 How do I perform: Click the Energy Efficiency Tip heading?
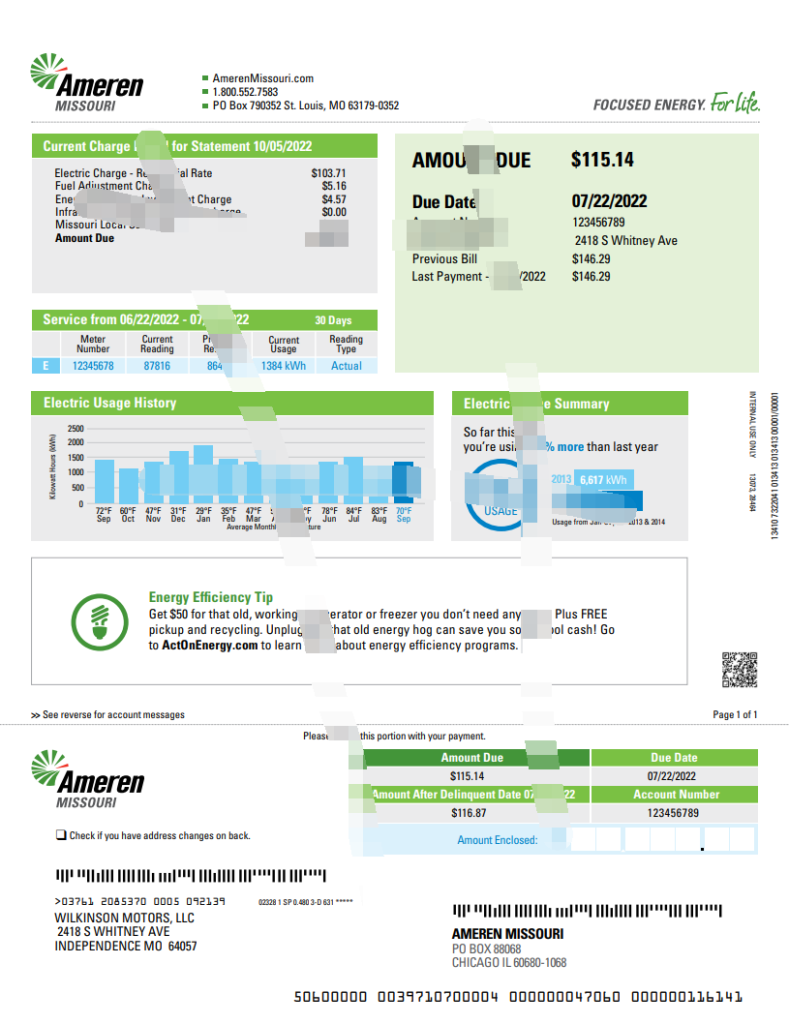211,597
